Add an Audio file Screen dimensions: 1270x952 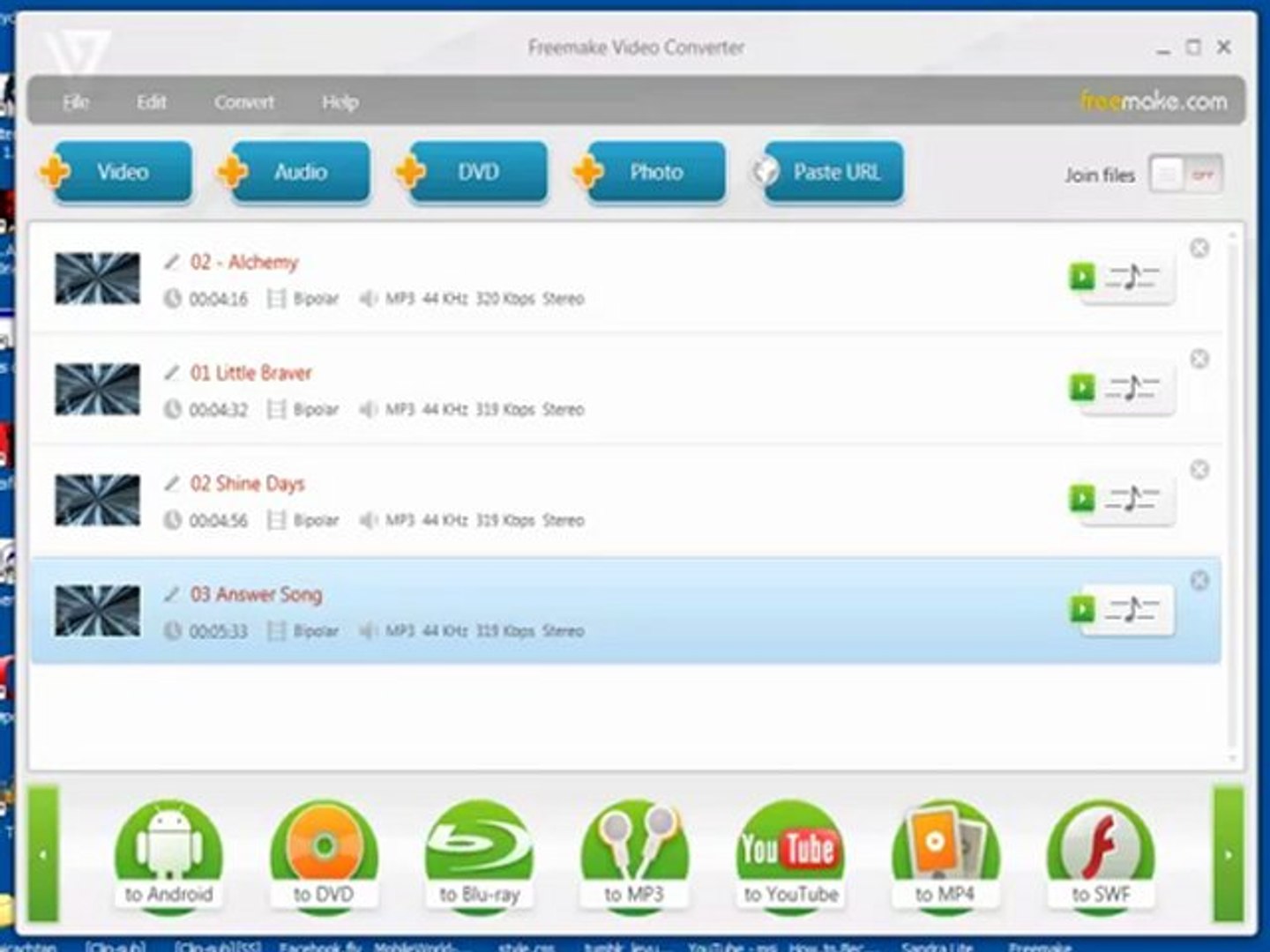coord(295,172)
